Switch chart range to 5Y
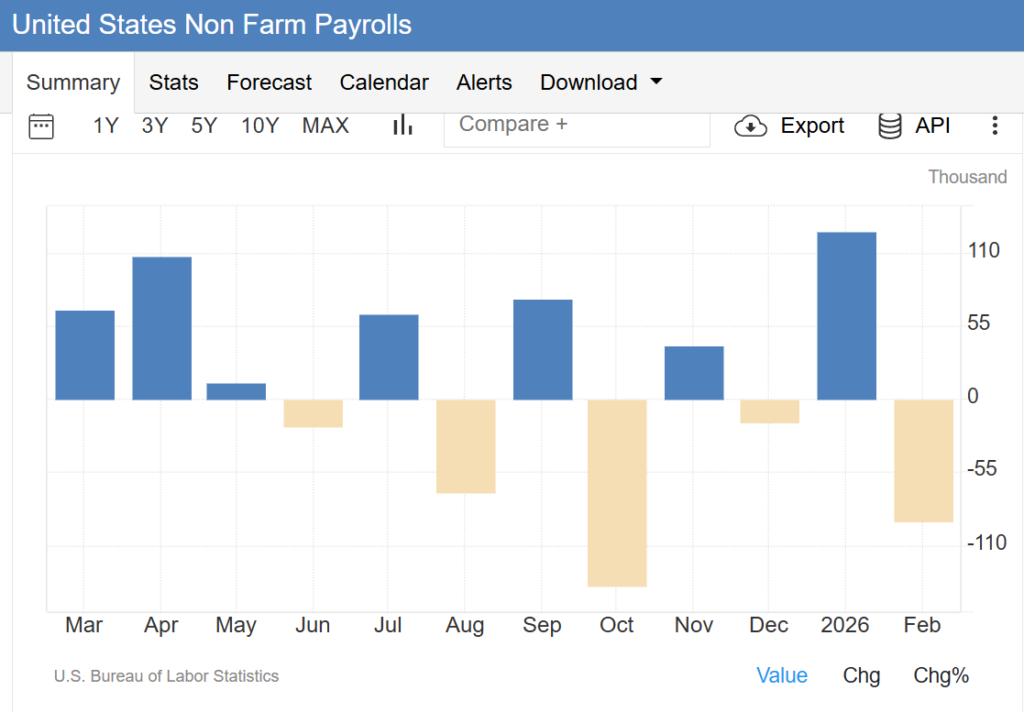Image resolution: width=1024 pixels, height=712 pixels. (204, 126)
